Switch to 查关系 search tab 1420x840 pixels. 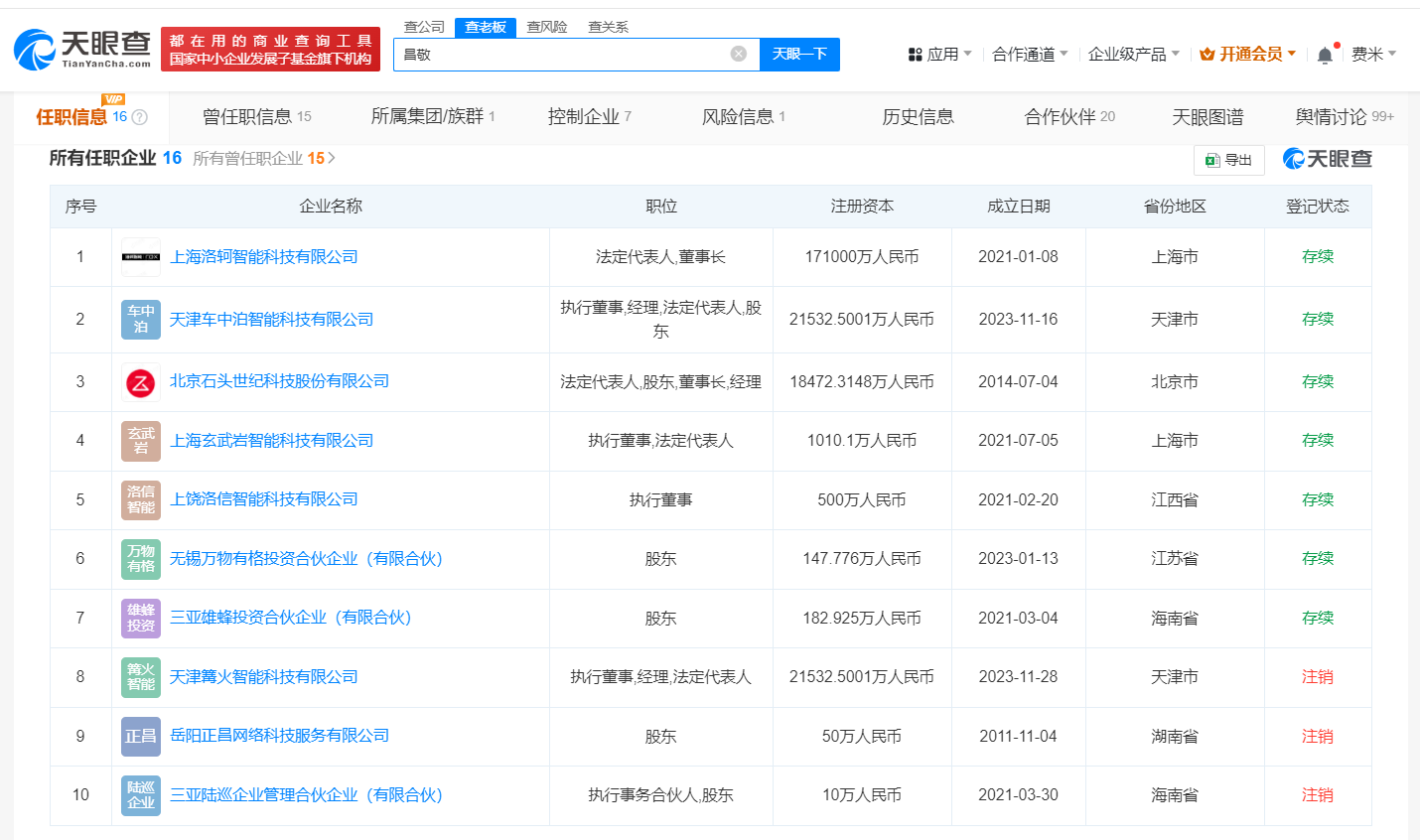608,27
